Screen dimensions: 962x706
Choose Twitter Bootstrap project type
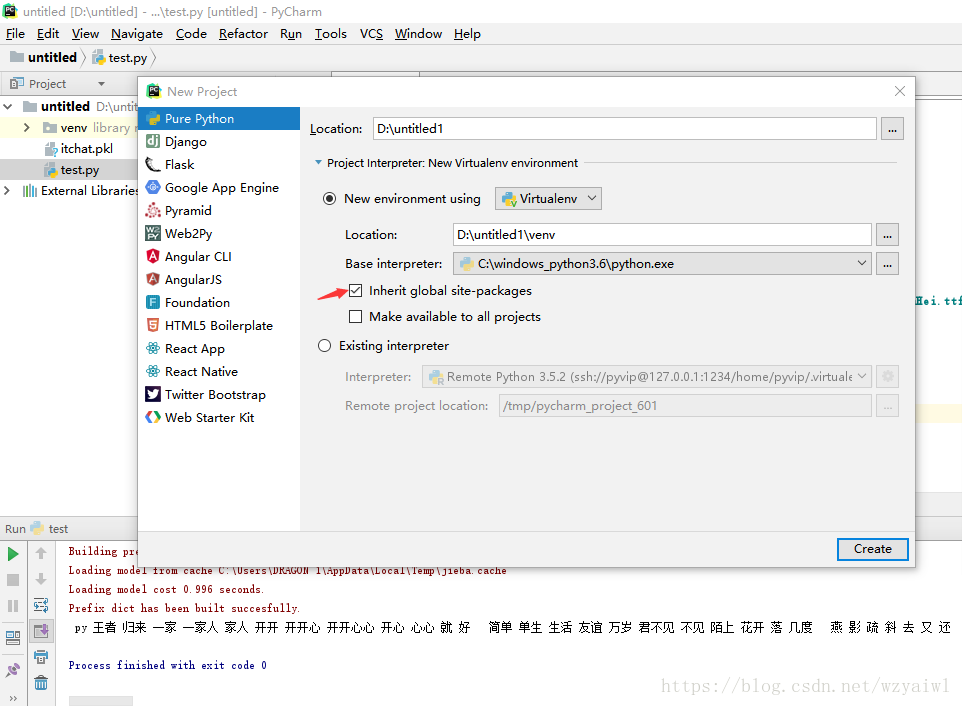click(219, 394)
